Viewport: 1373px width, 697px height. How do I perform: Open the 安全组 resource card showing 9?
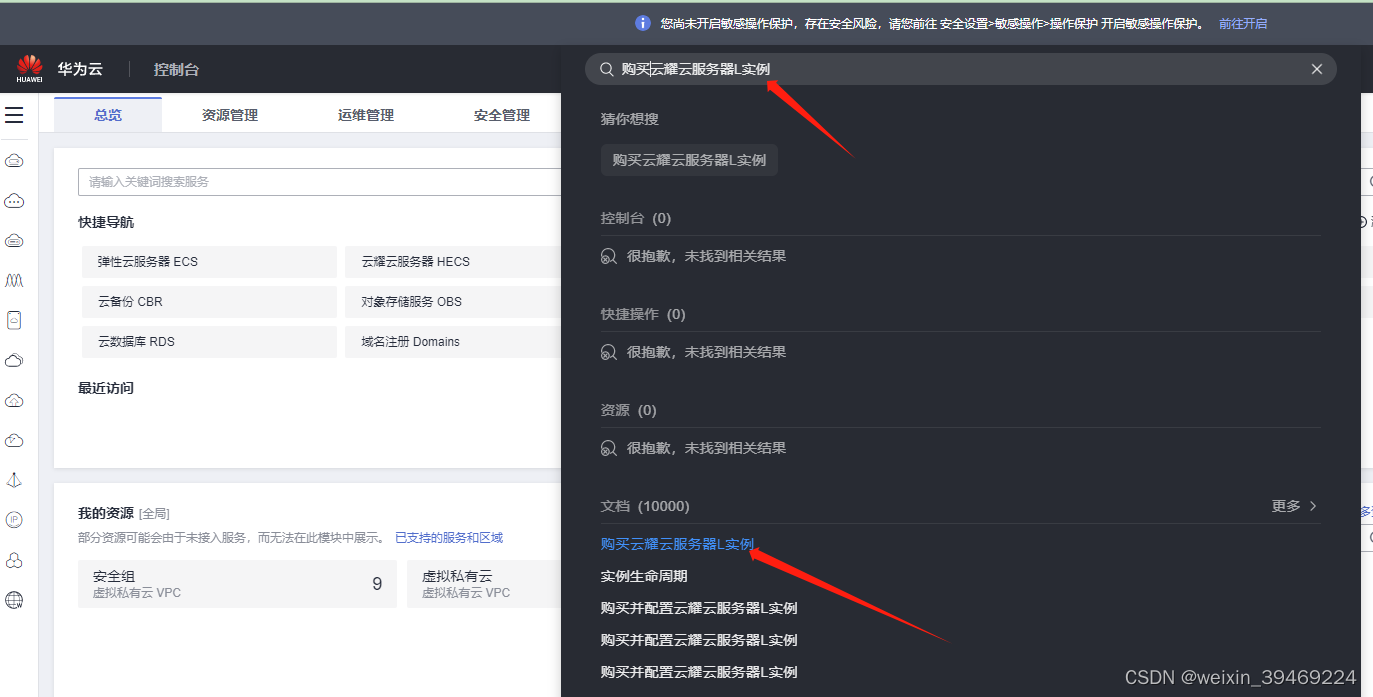tap(237, 584)
